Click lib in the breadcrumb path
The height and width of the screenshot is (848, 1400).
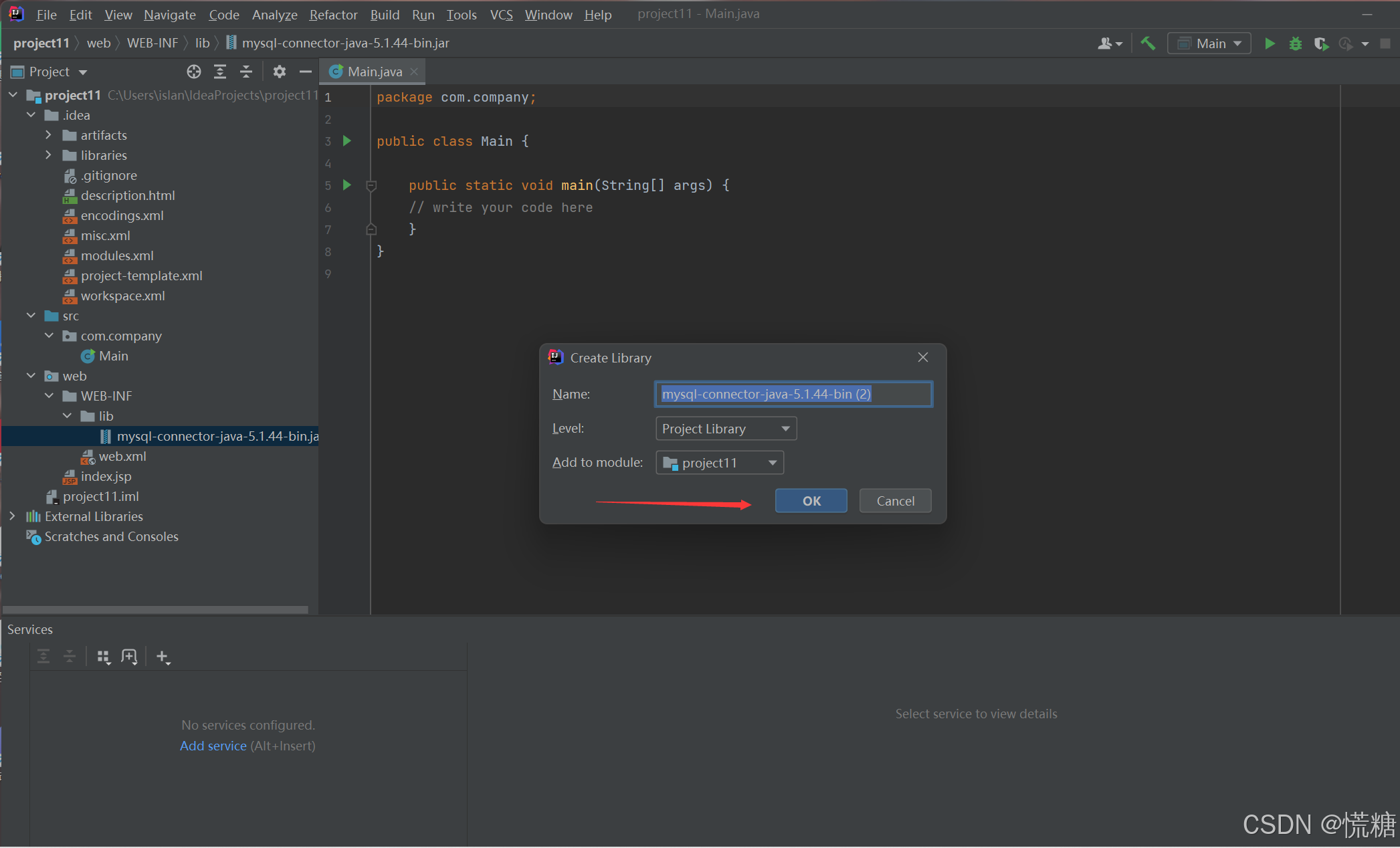point(202,43)
